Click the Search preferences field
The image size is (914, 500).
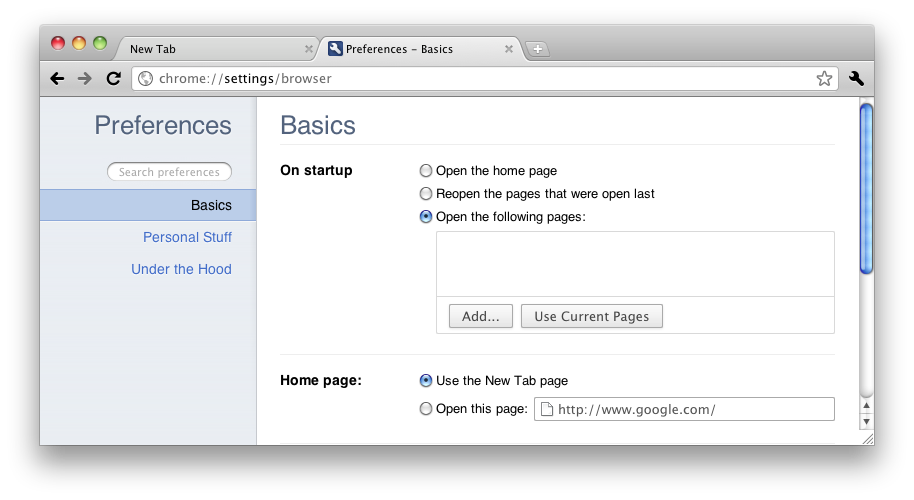(x=169, y=172)
